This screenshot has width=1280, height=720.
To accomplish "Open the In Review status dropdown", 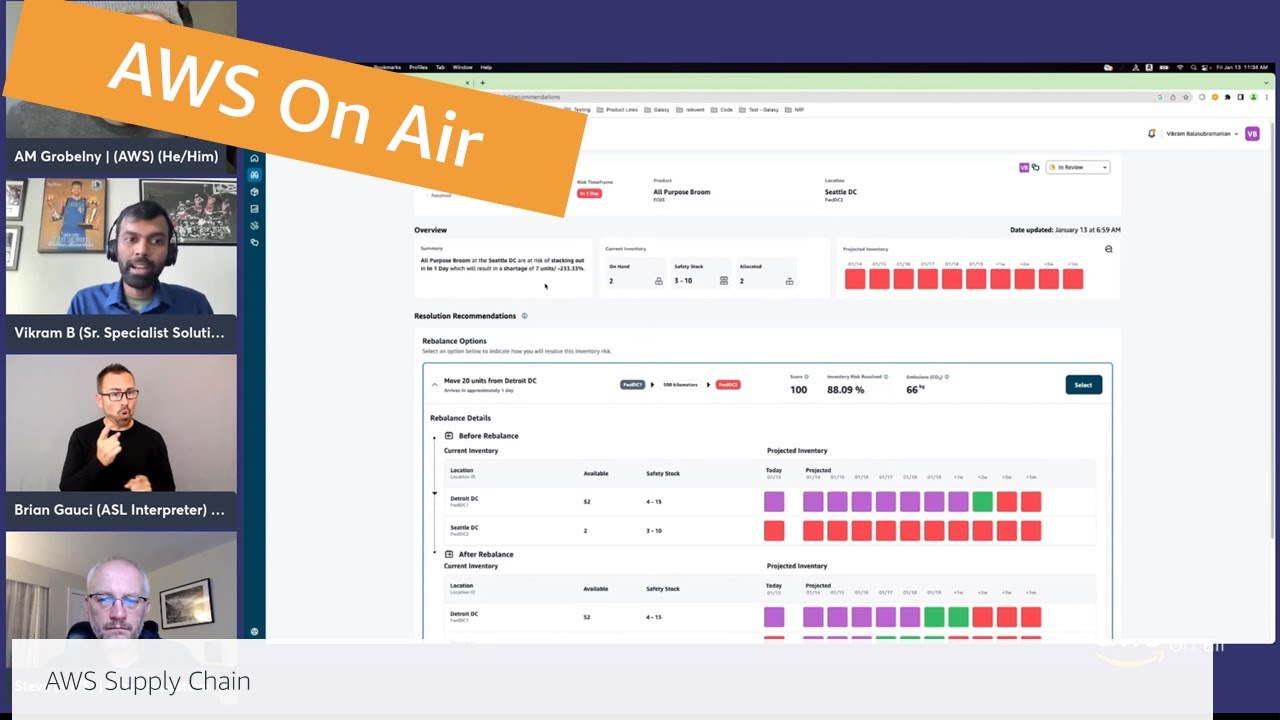I will click(x=1077, y=168).
